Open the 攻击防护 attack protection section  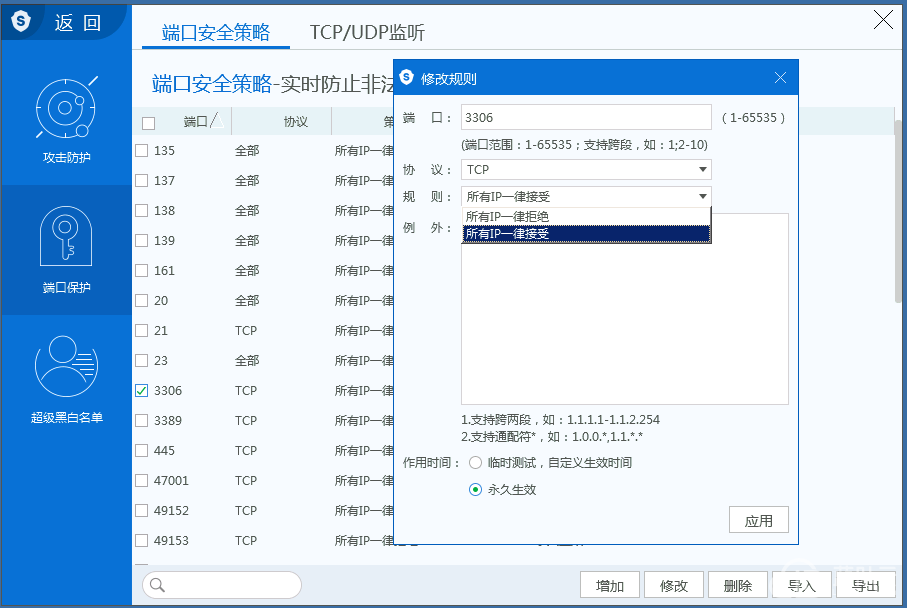(66, 120)
